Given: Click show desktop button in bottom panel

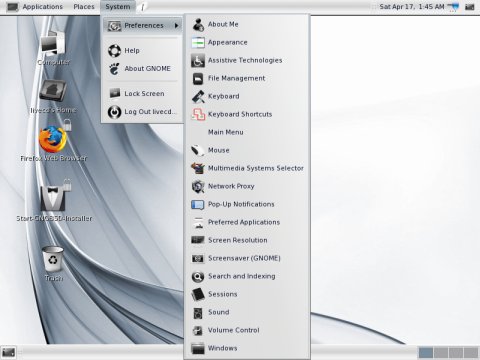Looking at the screenshot, I should click(x=9, y=352).
